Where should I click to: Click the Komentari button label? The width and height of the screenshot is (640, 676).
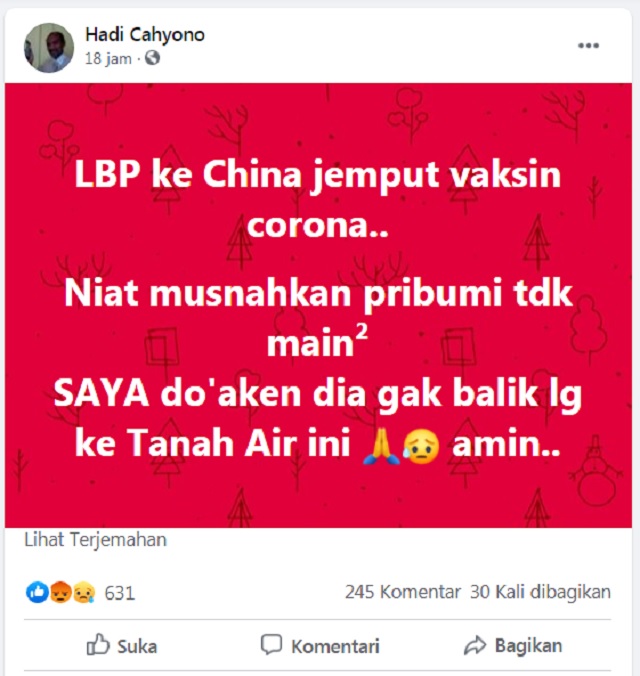pyautogui.click(x=335, y=646)
